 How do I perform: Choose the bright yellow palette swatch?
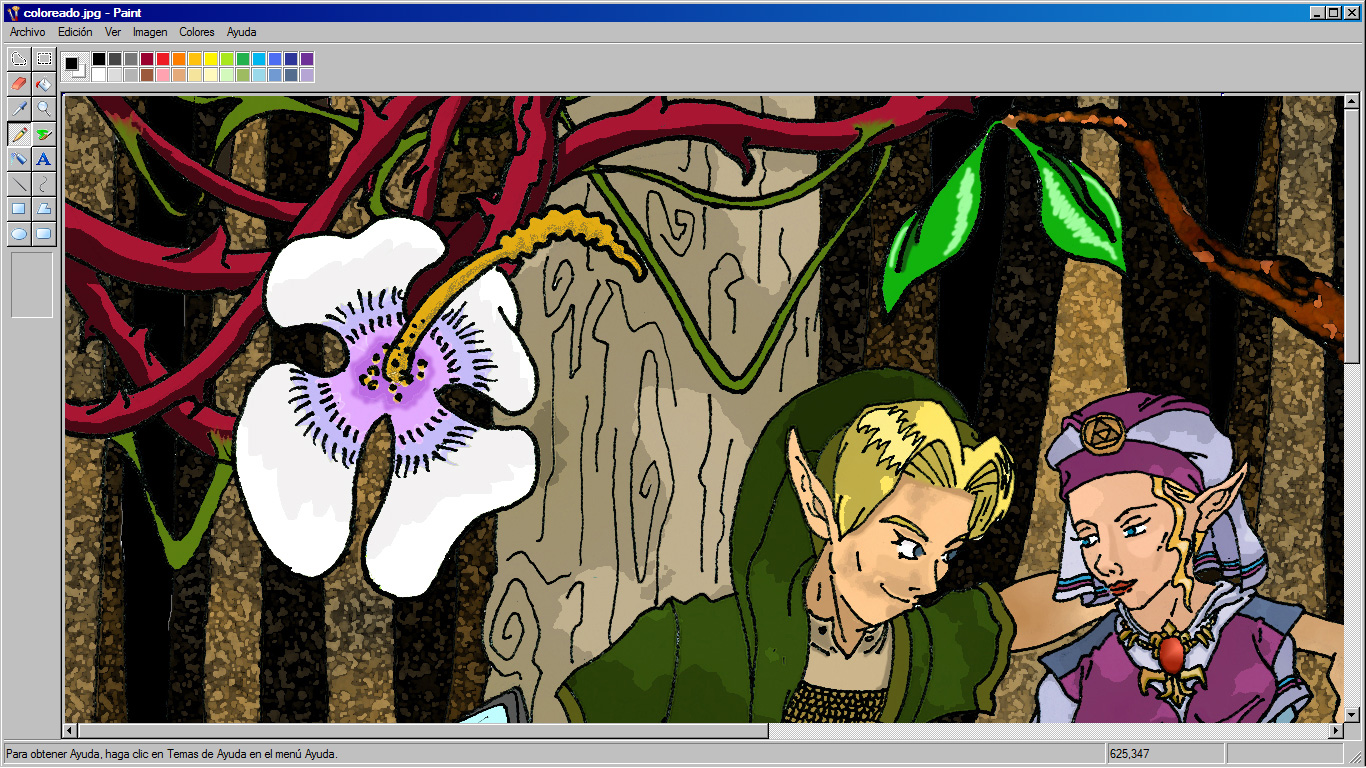click(x=211, y=59)
